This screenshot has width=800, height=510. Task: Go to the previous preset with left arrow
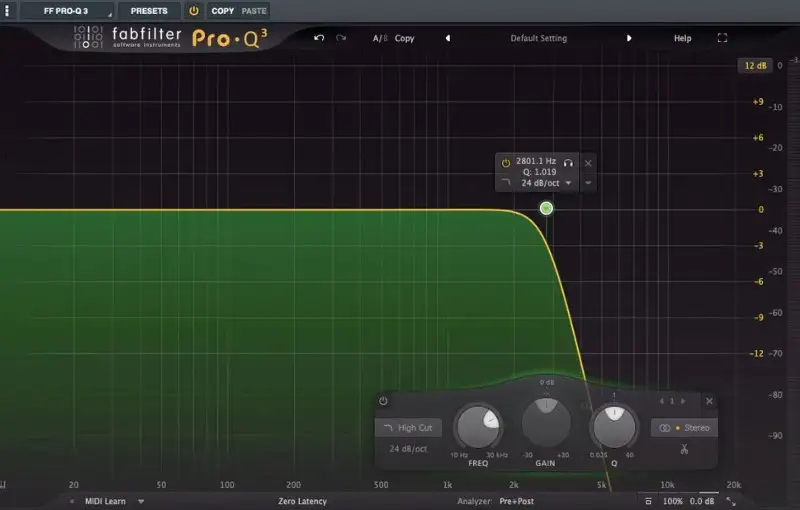[447, 38]
